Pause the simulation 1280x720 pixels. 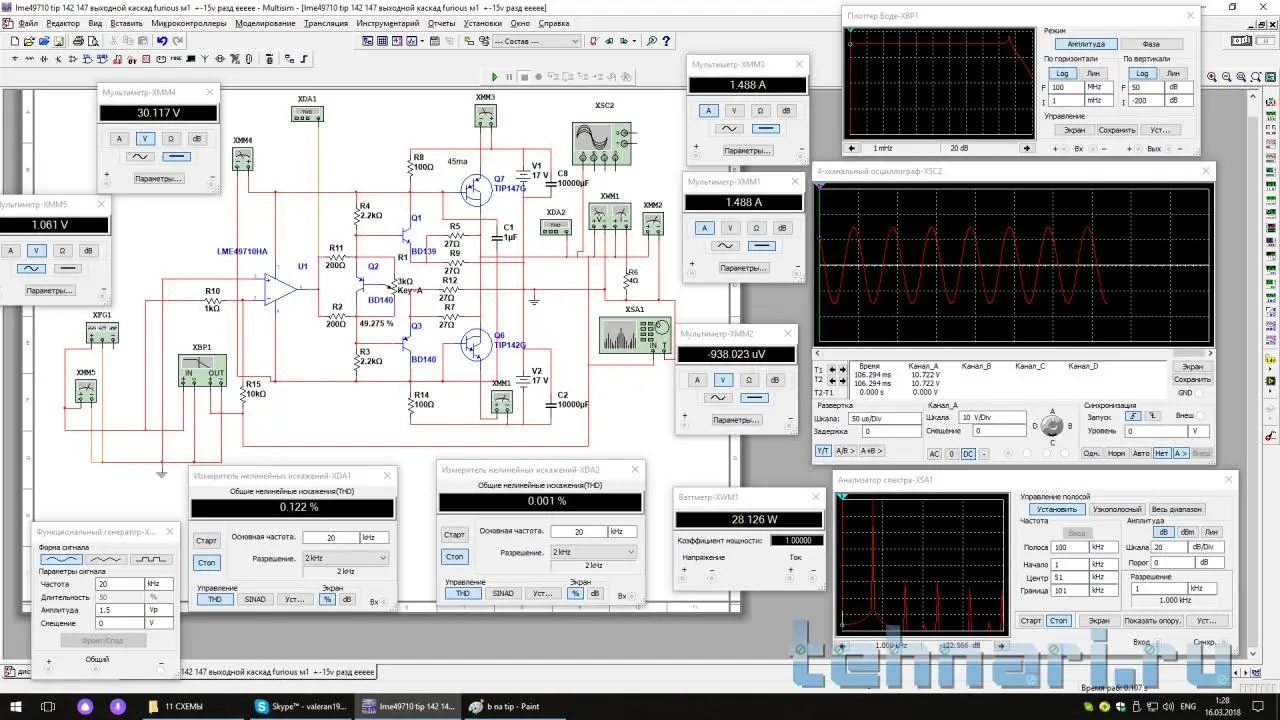509,77
